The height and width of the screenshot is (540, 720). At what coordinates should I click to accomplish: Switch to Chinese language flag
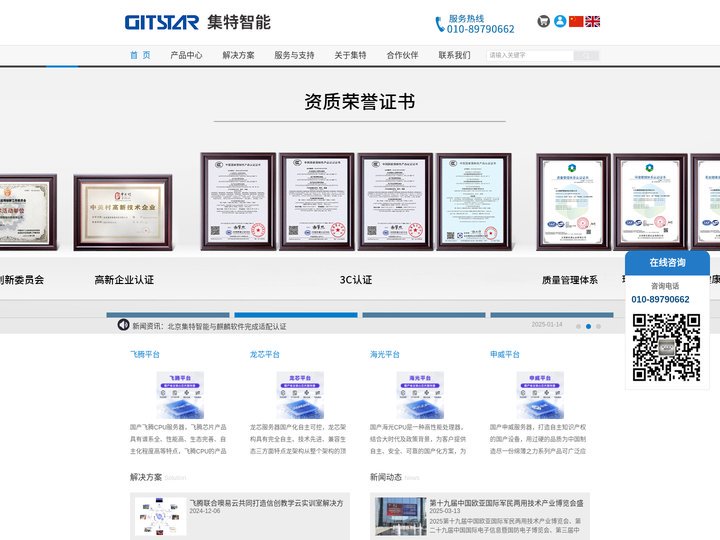576,21
